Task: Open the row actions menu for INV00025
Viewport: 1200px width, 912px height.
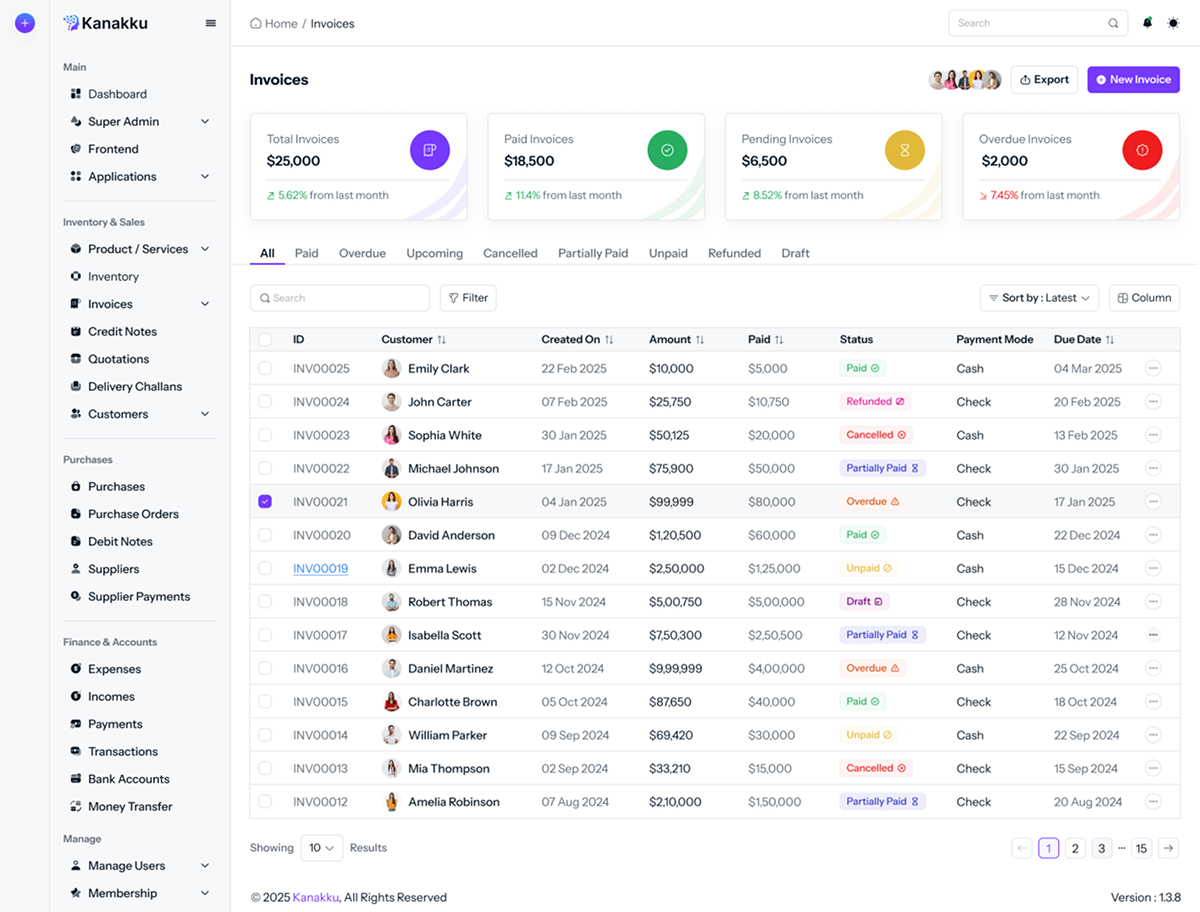Action: [1154, 368]
